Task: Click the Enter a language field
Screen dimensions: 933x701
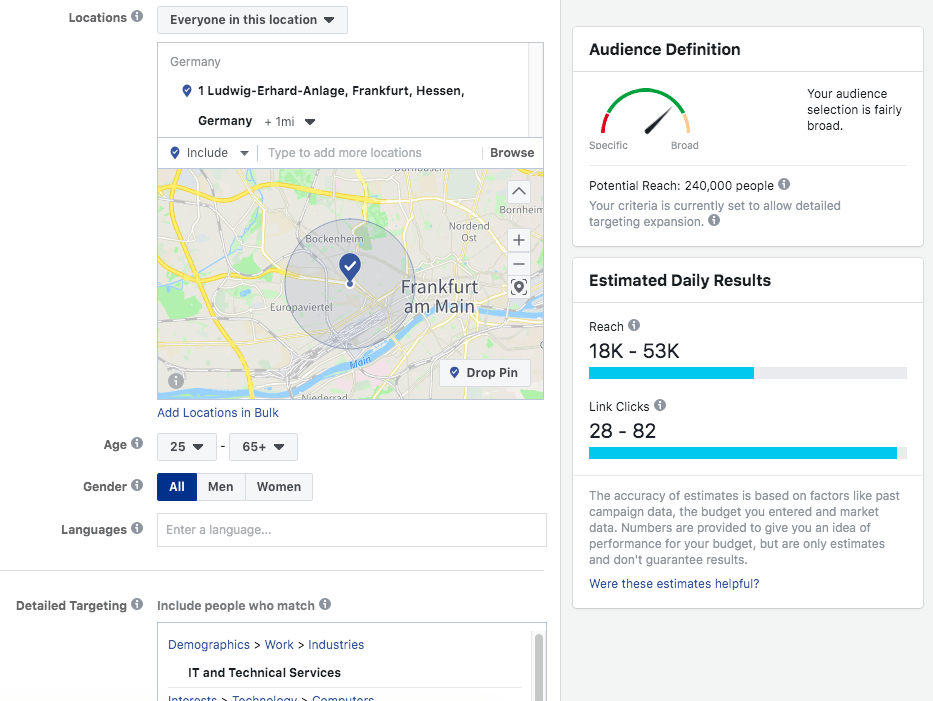Action: click(352, 530)
